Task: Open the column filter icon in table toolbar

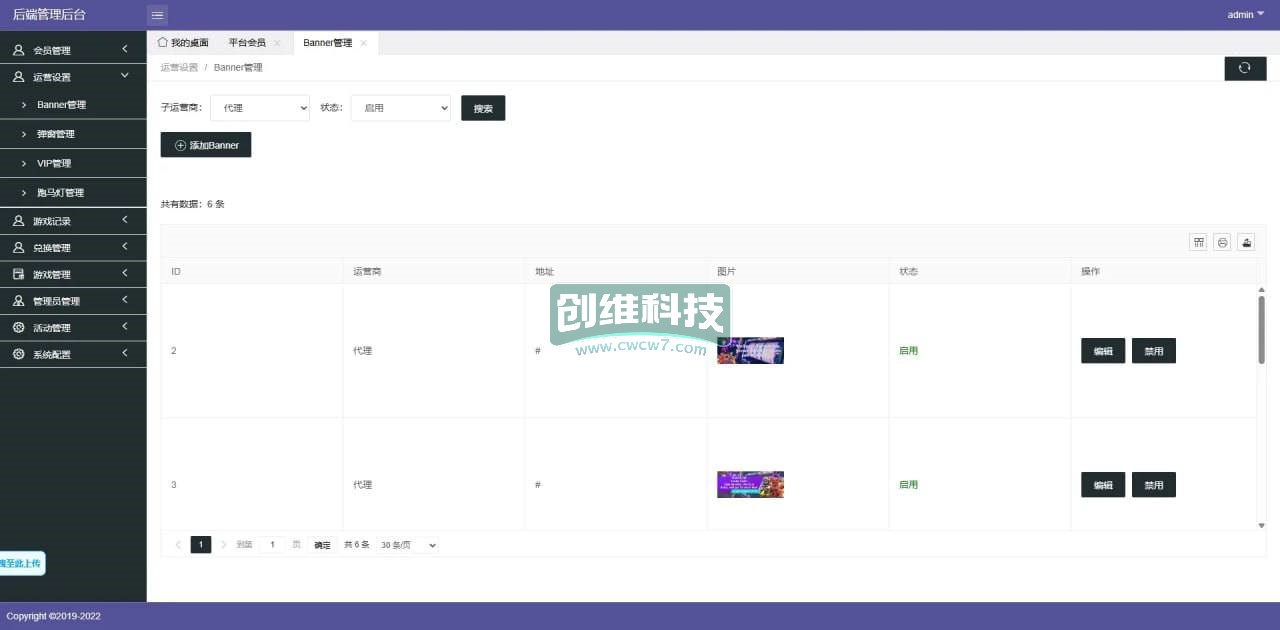Action: coord(1198,242)
